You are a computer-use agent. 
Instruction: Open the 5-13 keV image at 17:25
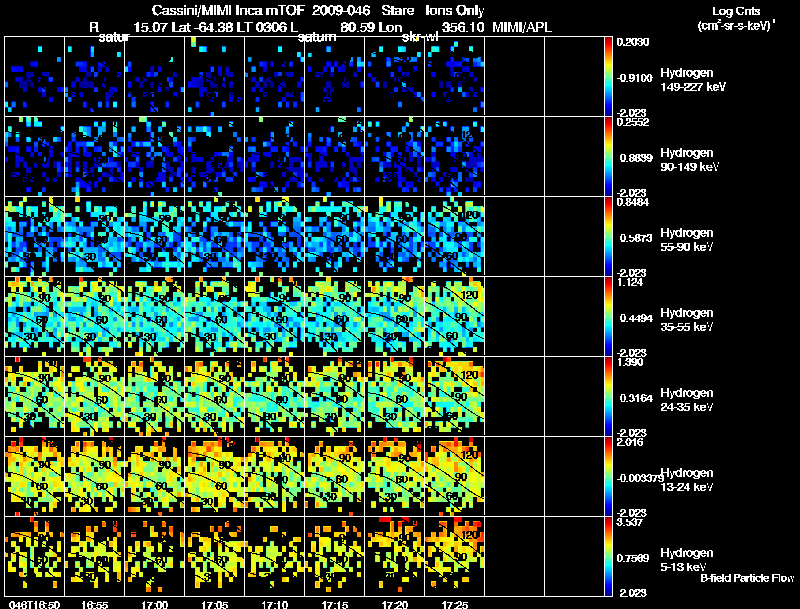click(x=455, y=556)
